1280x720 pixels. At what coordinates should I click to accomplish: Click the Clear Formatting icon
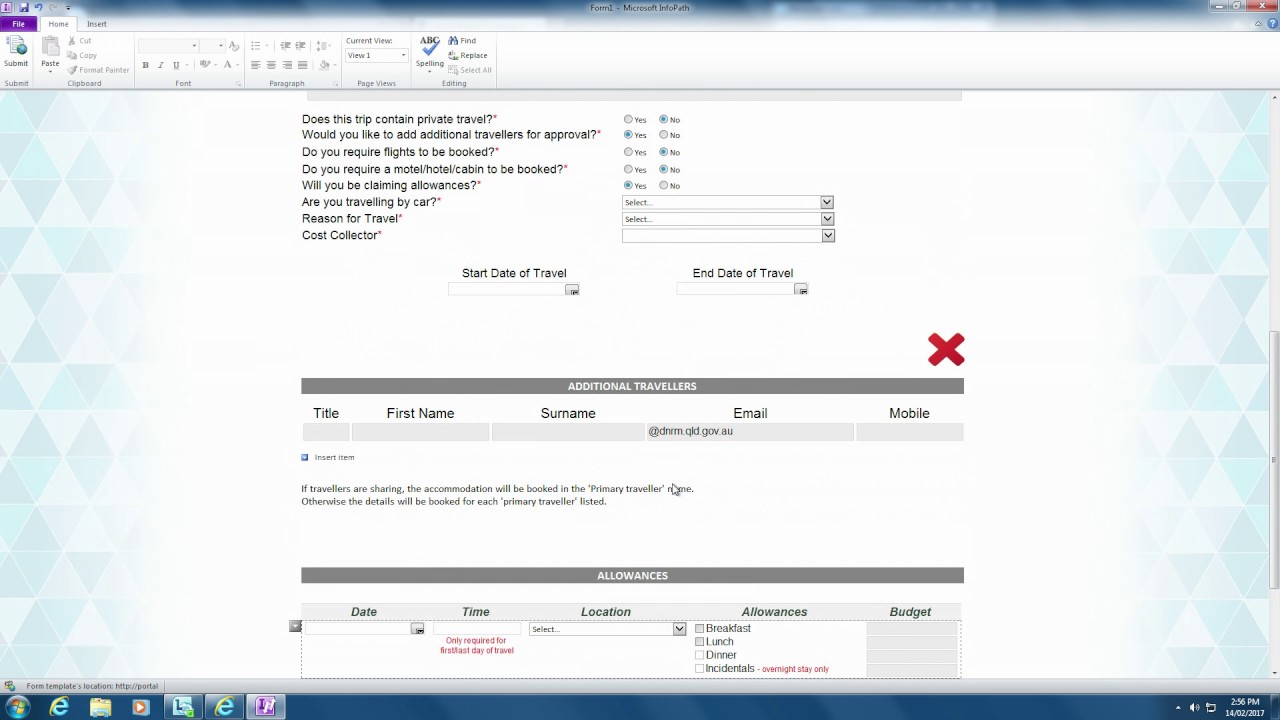coord(234,46)
